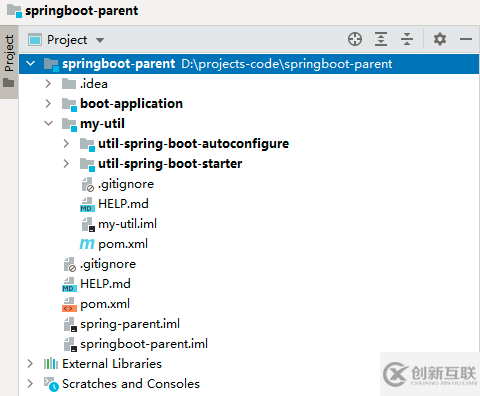Select the springboot-parent.iml file name
This screenshot has height=396, width=480.
click(x=144, y=344)
